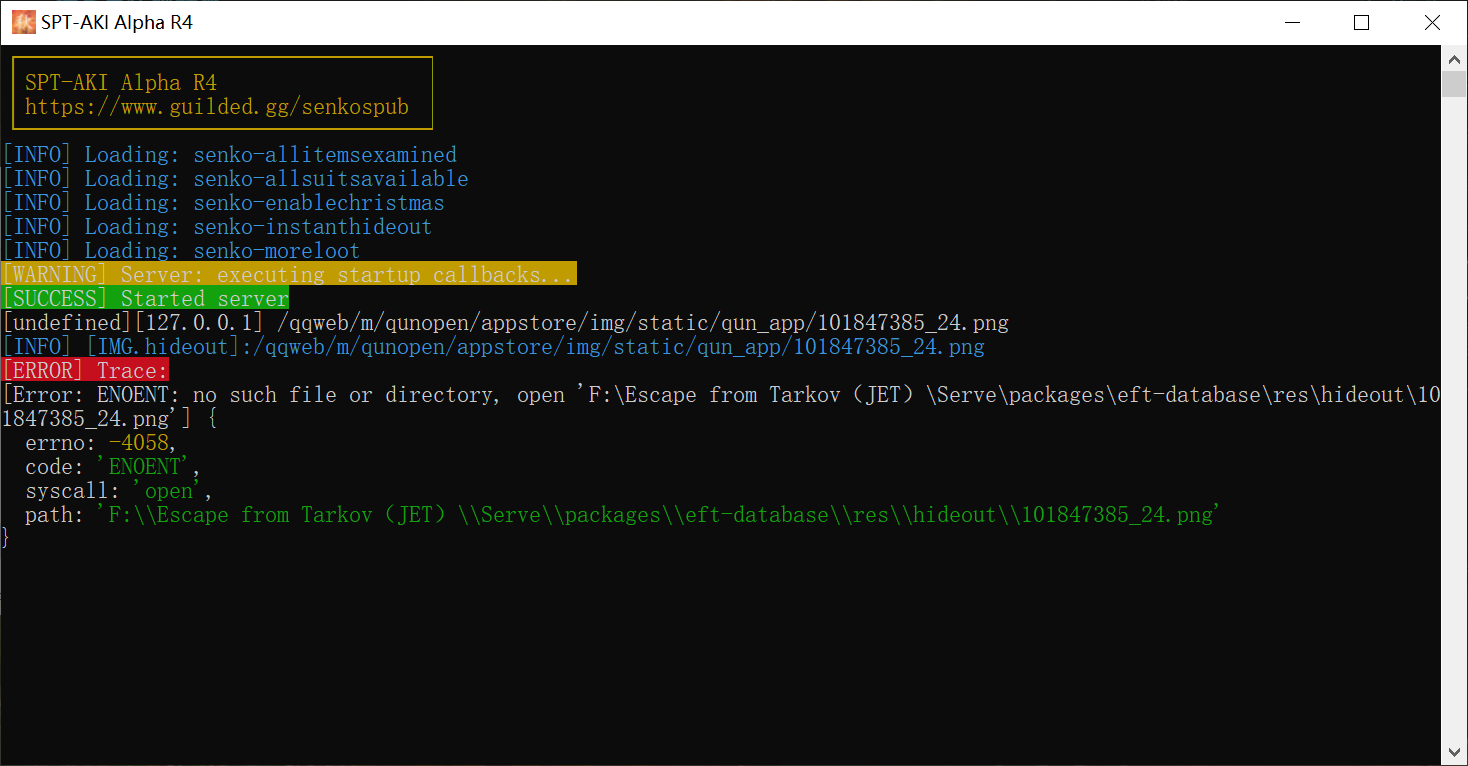The height and width of the screenshot is (766, 1468).
Task: Click the 'path:' line with the hideout png
Action: (624, 515)
